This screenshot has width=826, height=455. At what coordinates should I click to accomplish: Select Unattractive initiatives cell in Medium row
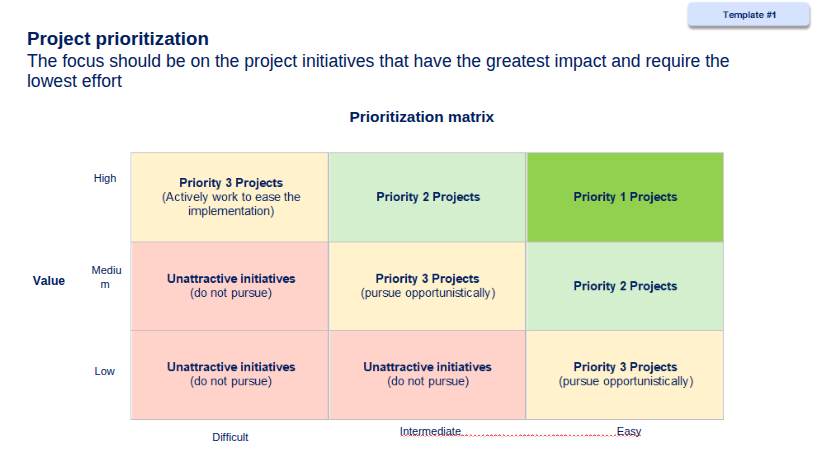pos(230,286)
